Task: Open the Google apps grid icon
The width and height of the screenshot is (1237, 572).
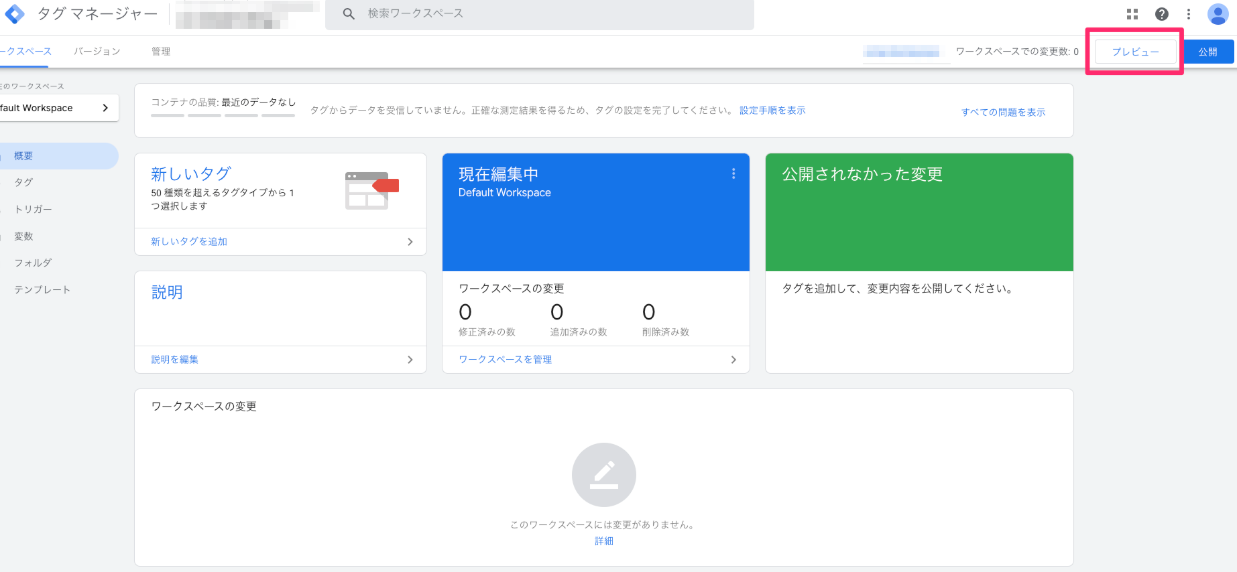Action: click(x=1133, y=14)
